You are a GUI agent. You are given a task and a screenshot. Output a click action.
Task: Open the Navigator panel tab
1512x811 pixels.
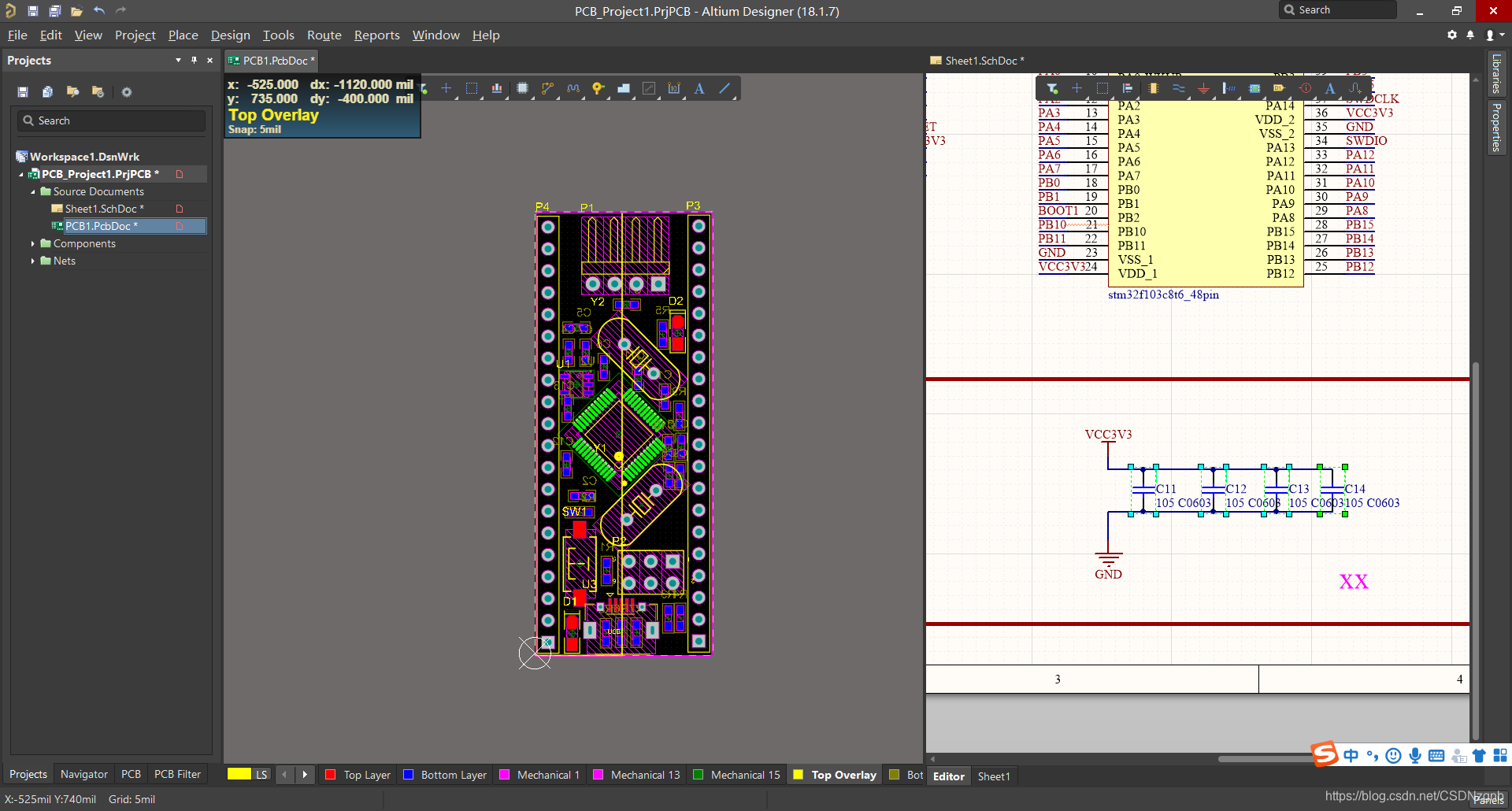click(x=84, y=775)
